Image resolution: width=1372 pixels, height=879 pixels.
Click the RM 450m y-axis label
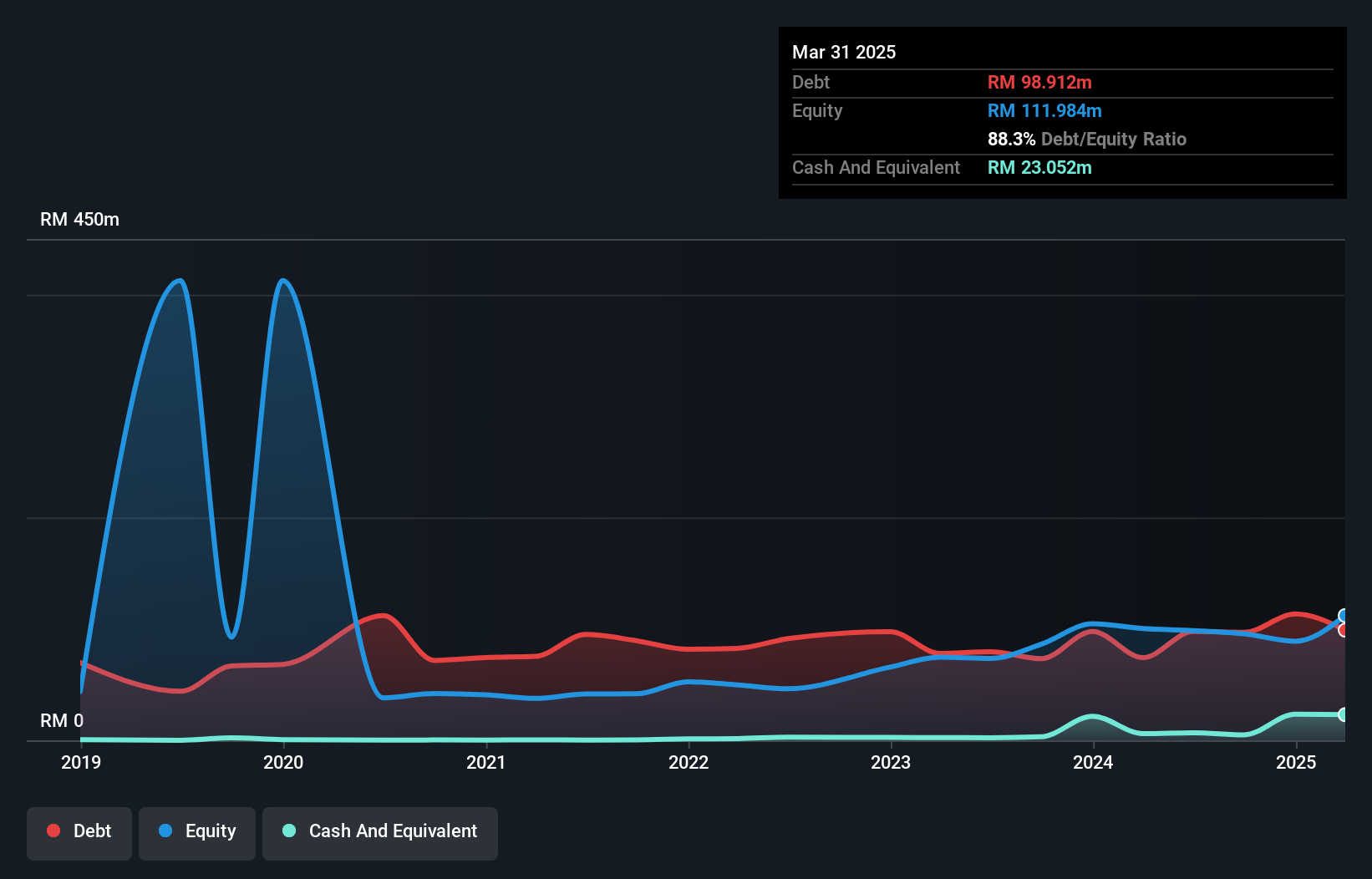pos(80,220)
